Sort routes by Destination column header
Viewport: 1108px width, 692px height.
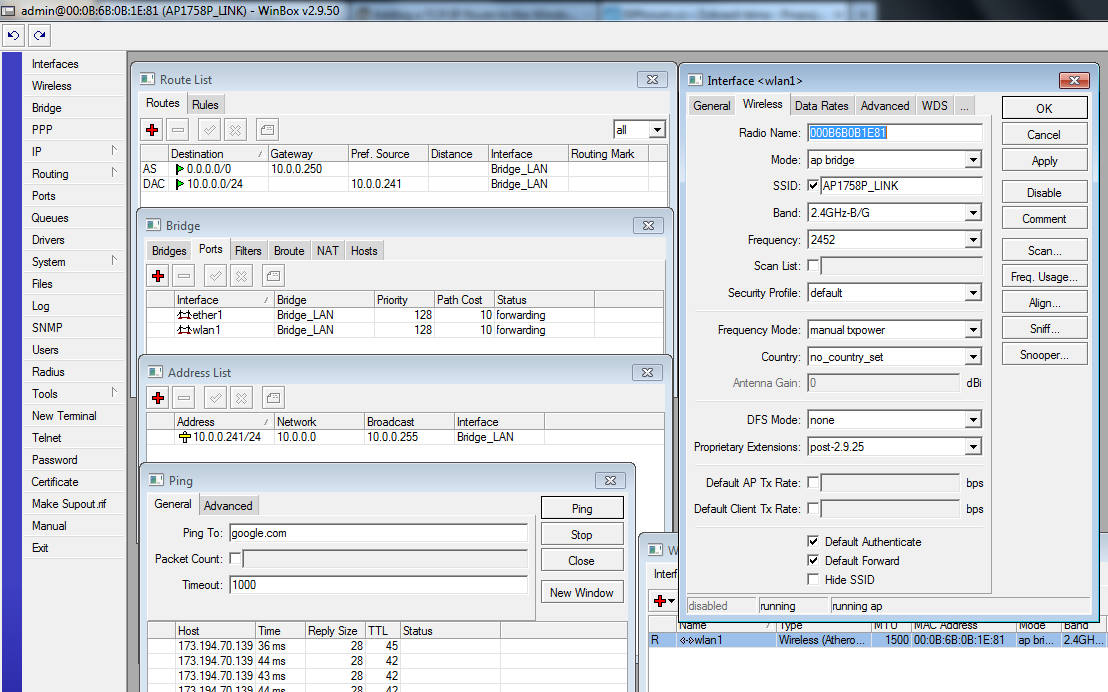click(x=218, y=153)
